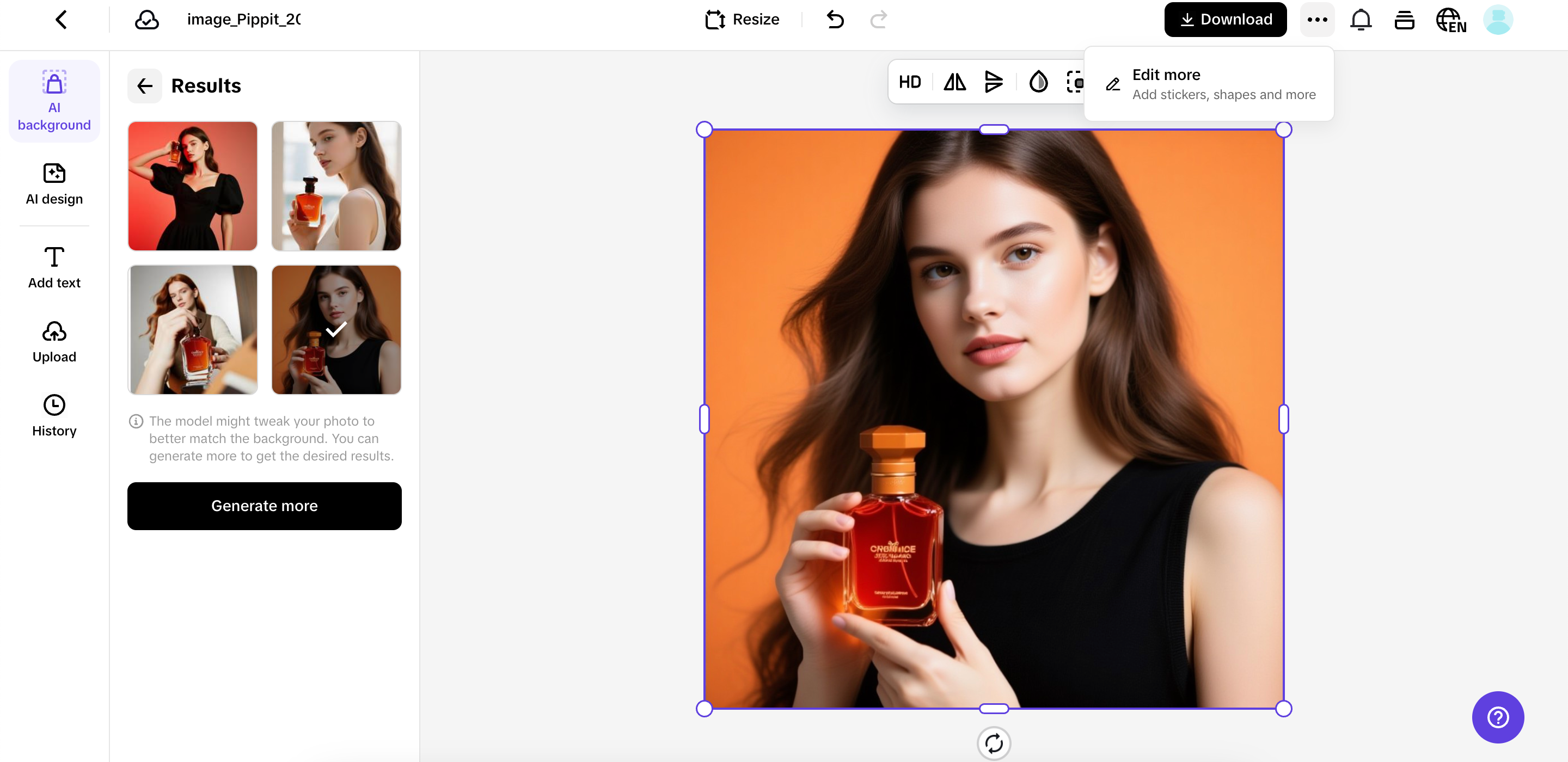The image size is (1568, 762).
Task: Open the profile avatar menu
Action: pos(1498,19)
